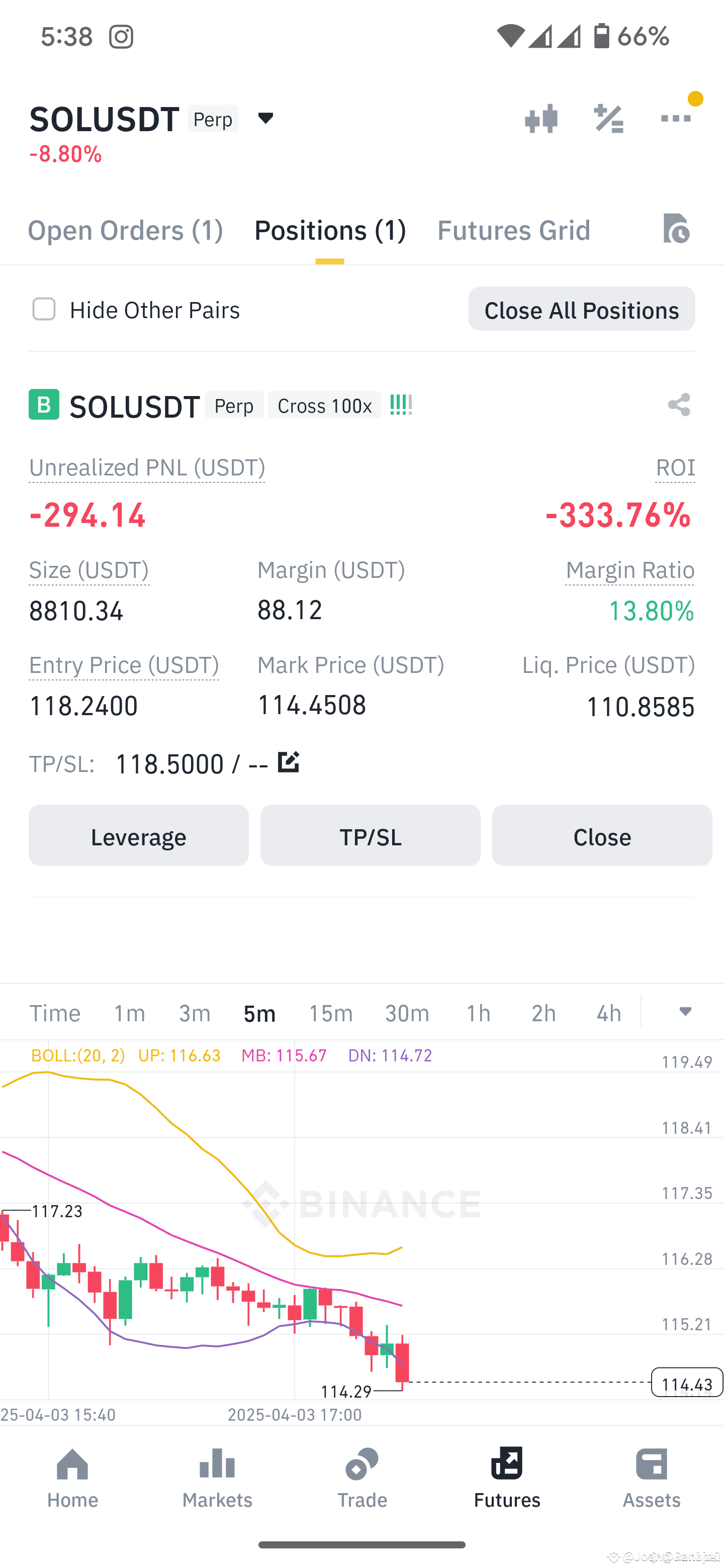Share the SOLUSDT position
The image size is (724, 1568).
pos(679,405)
